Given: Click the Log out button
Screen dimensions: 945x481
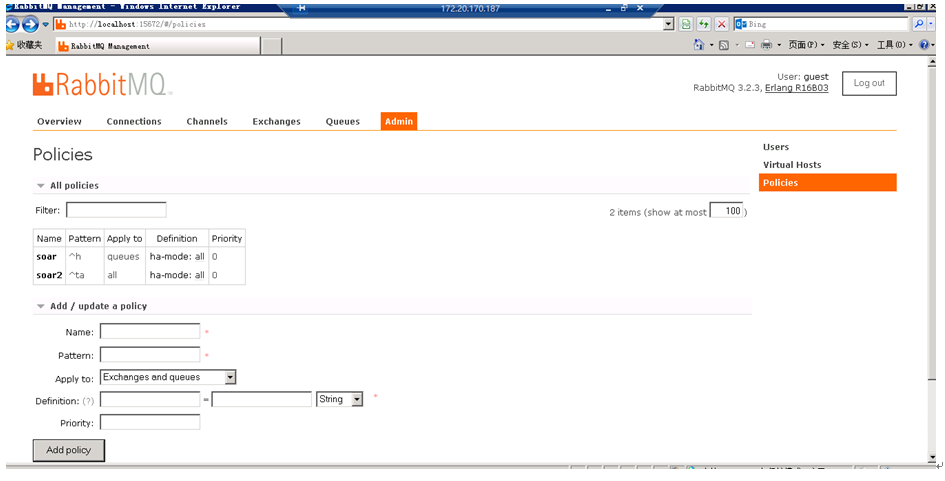Looking at the screenshot, I should pyautogui.click(x=869, y=83).
